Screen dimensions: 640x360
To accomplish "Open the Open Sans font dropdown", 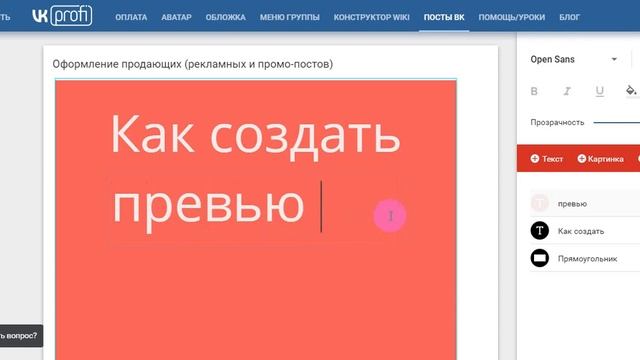I will [x=573, y=59].
